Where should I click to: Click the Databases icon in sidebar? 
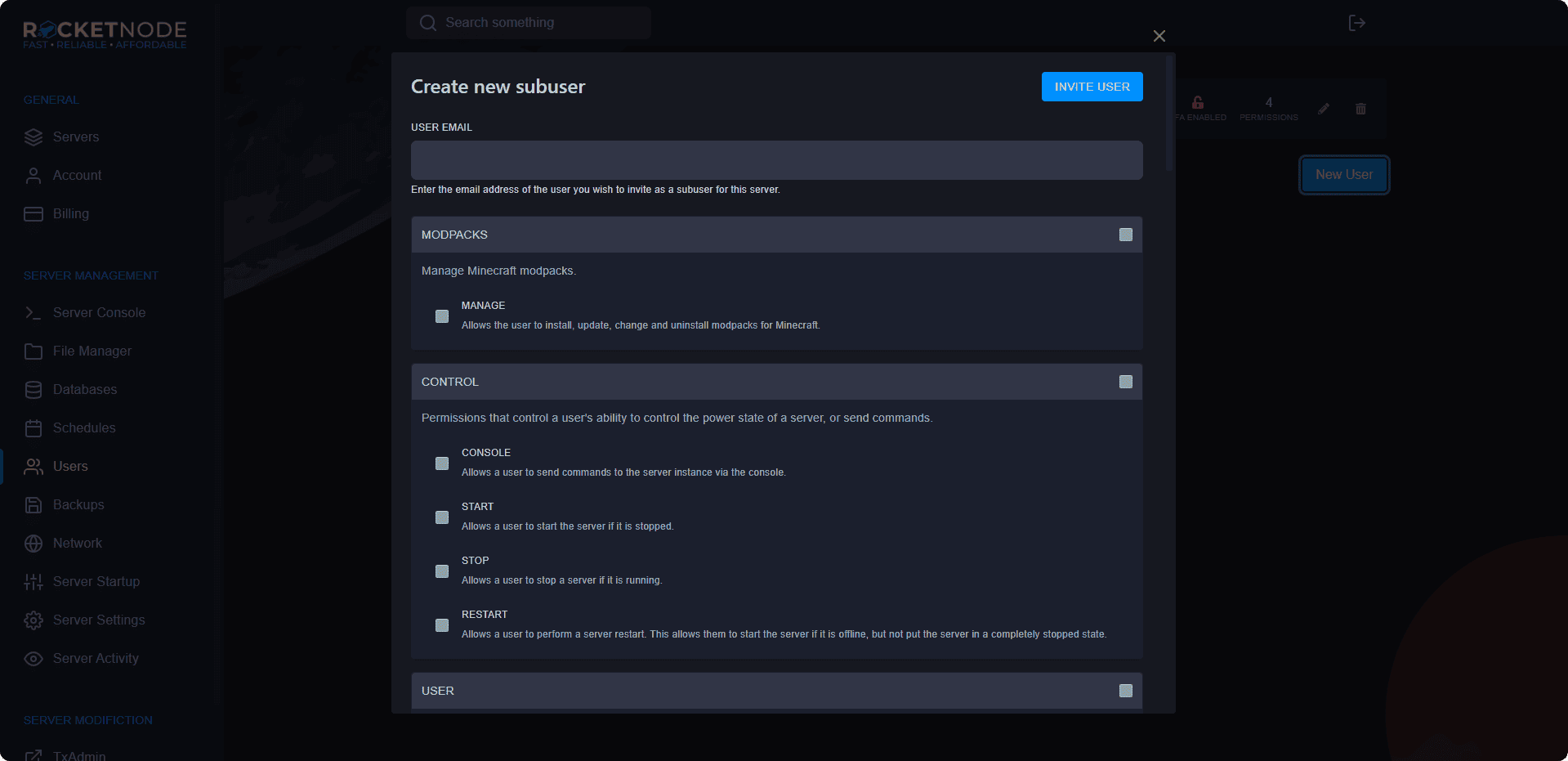[x=34, y=390]
